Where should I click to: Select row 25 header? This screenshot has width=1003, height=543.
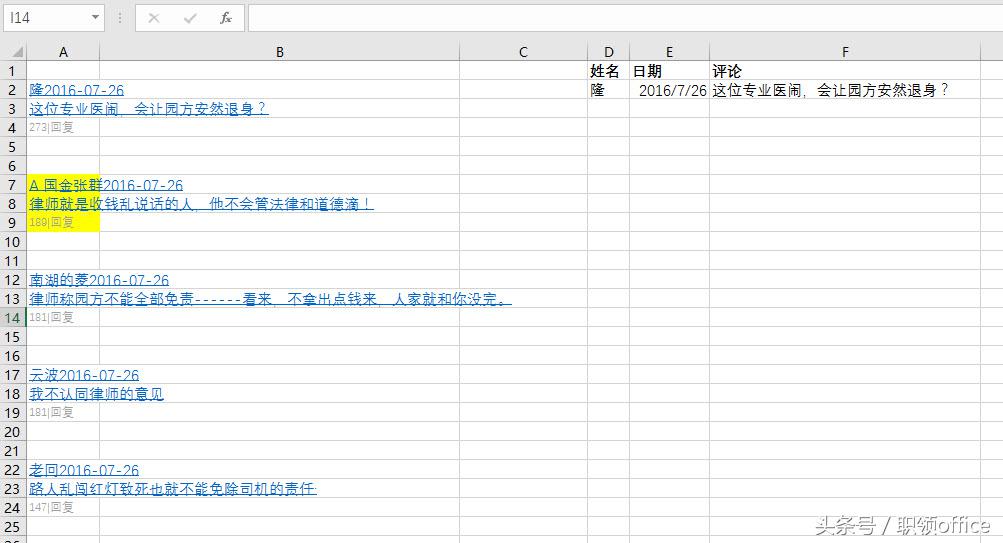[x=12, y=527]
